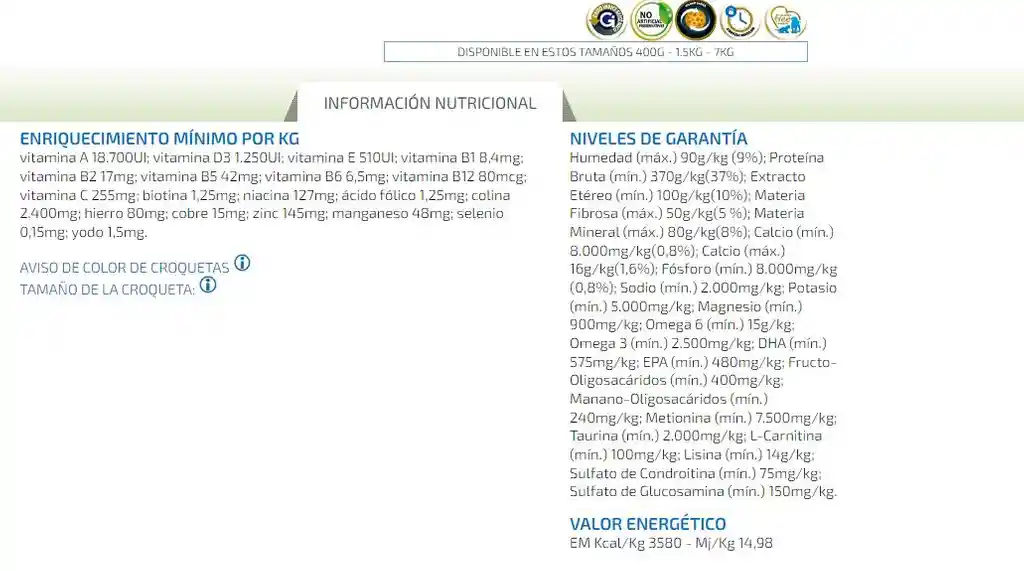Click the guarantee levels paragraph starting with Humedad
The height and width of the screenshot is (571, 1024).
703,324
